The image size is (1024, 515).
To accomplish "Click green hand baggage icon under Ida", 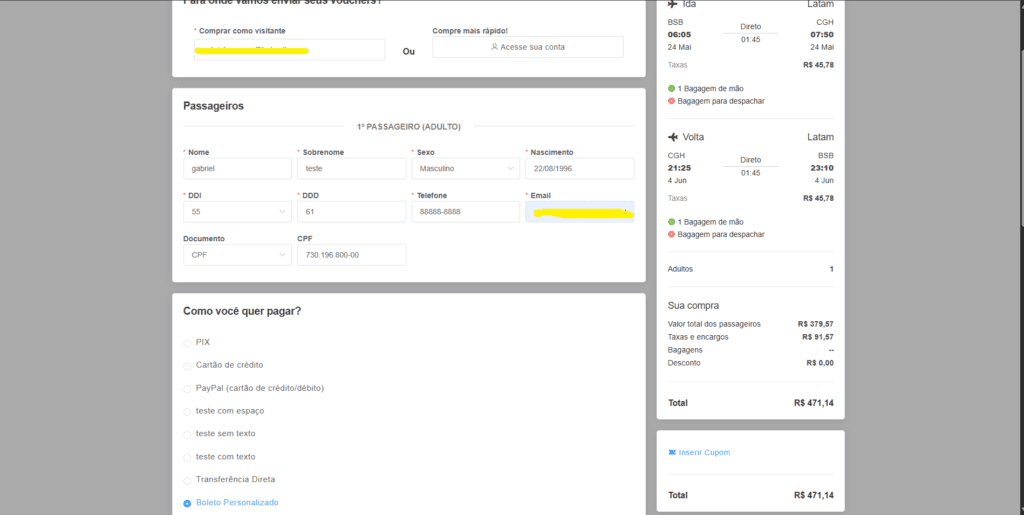I will [671, 89].
